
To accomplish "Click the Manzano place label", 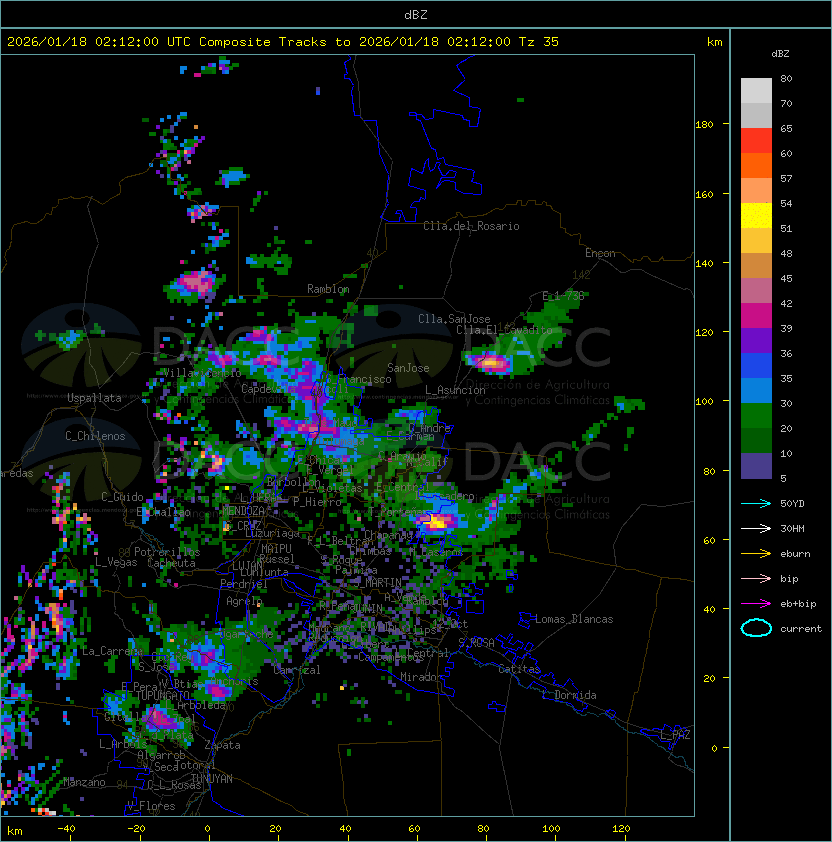I will tap(84, 782).
